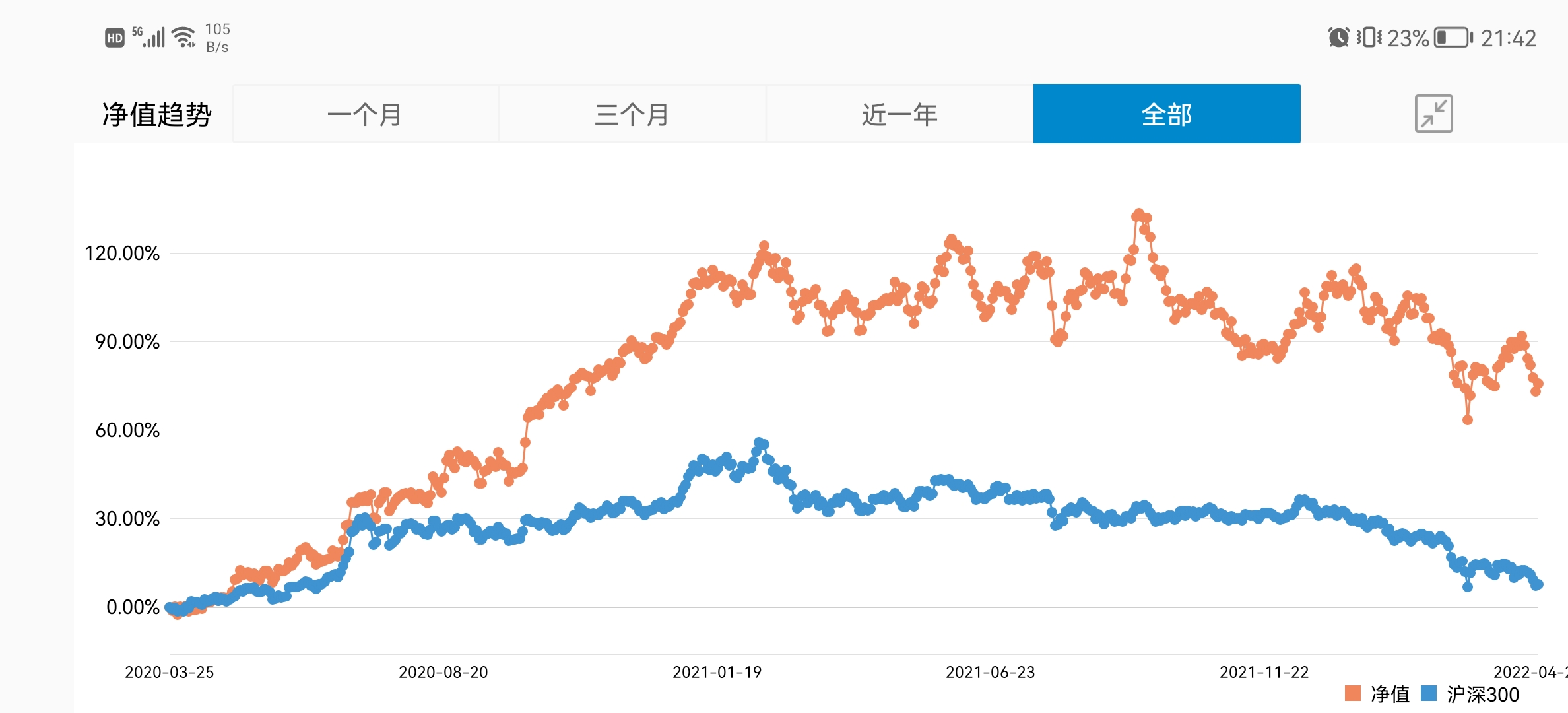This screenshot has height=713, width=1568.
Task: Switch to the 一个月 tab
Action: click(366, 114)
